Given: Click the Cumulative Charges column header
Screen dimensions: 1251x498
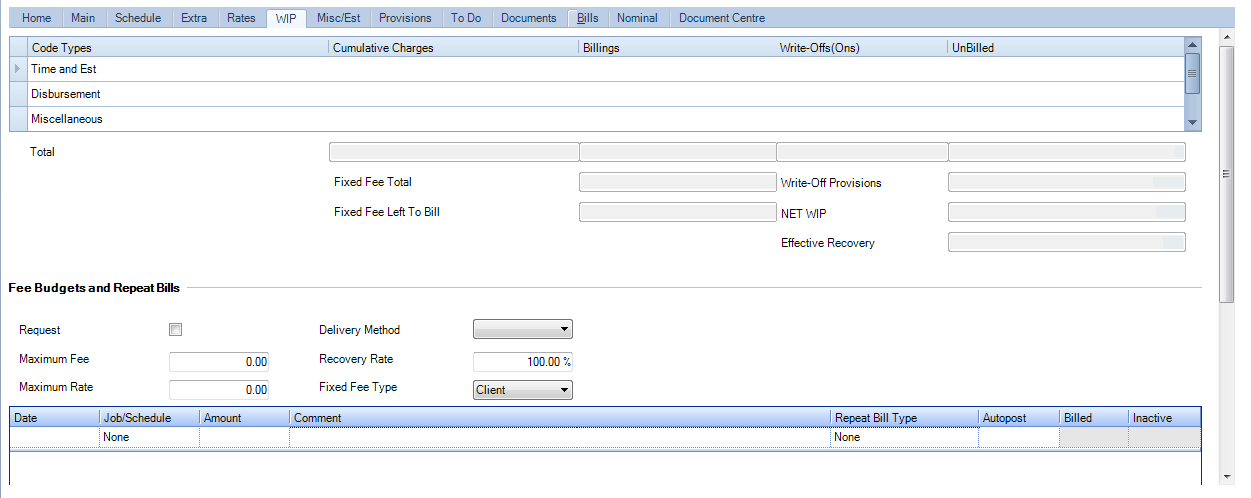Looking at the screenshot, I should point(454,47).
